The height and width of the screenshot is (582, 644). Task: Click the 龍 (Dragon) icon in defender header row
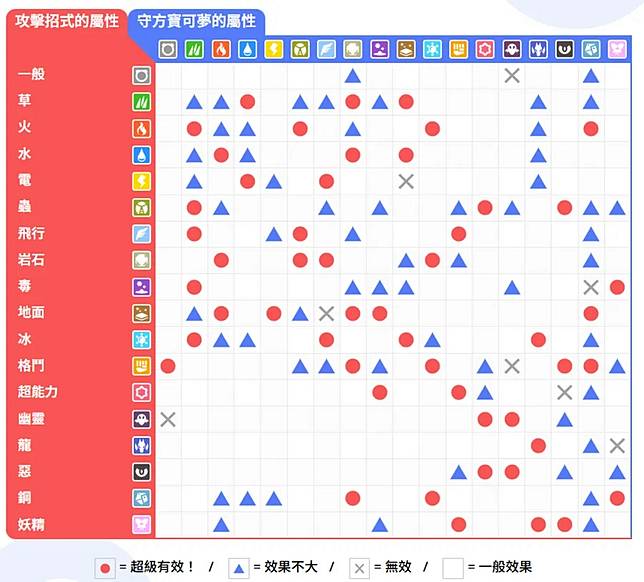[538, 49]
